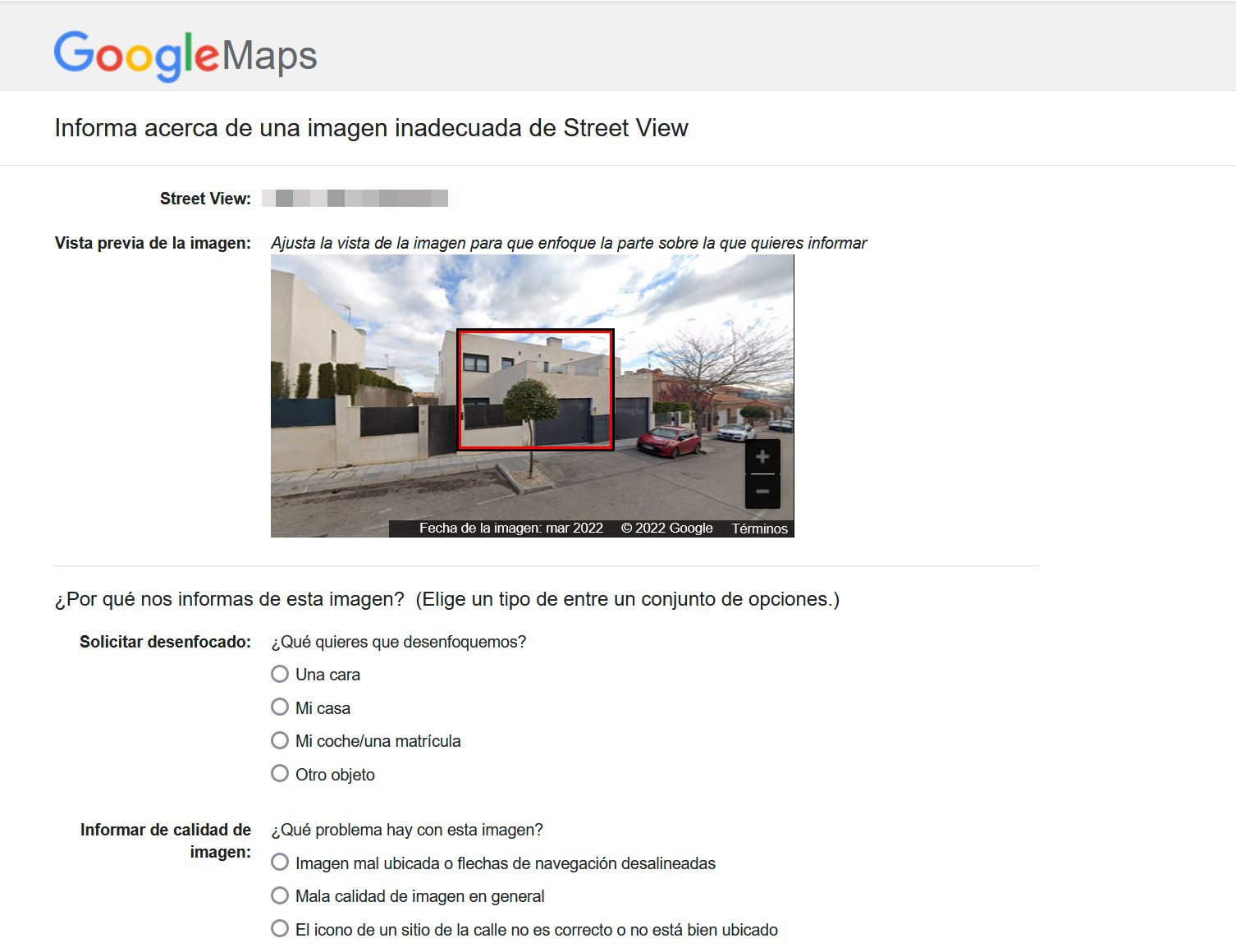The height and width of the screenshot is (952, 1236).
Task: Click the 'Informar de calidad de imagen:' label
Action: coord(165,840)
